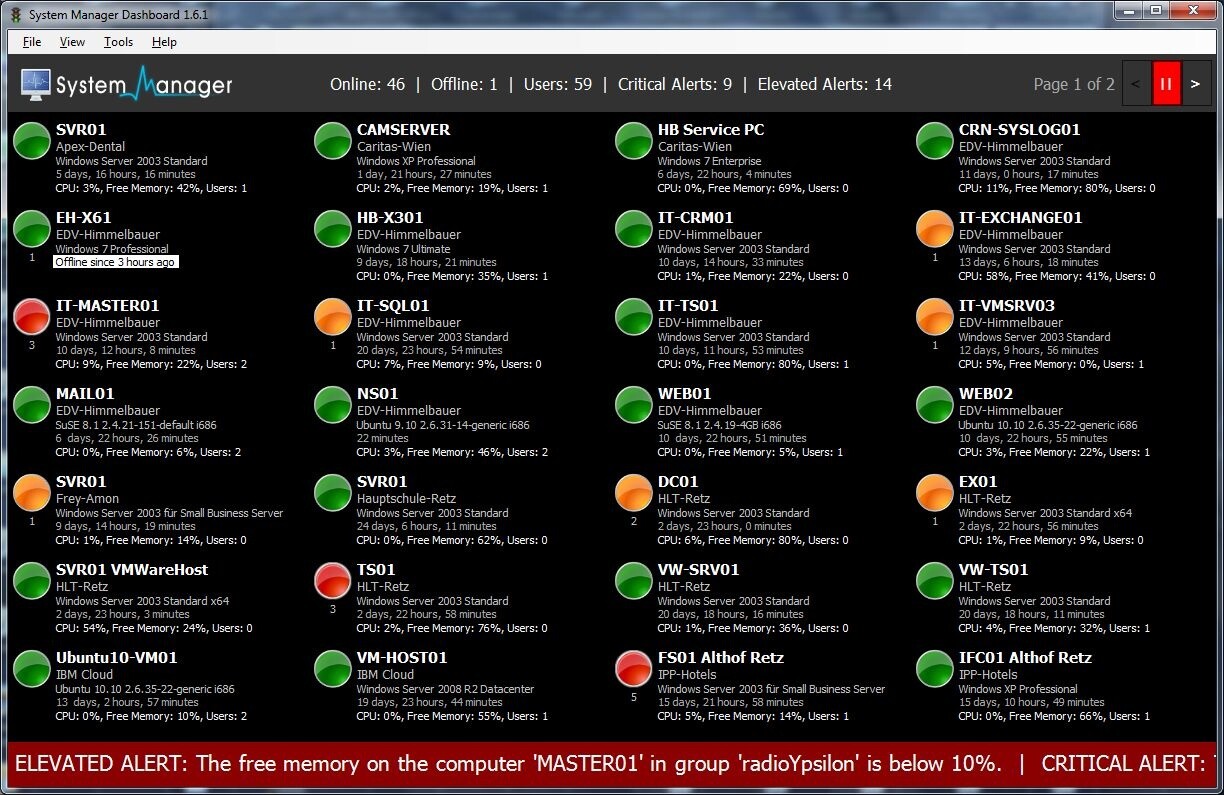Click the green status icon for Ubuntu10-VM01
Screen dimensions: 1224x795
[32, 669]
